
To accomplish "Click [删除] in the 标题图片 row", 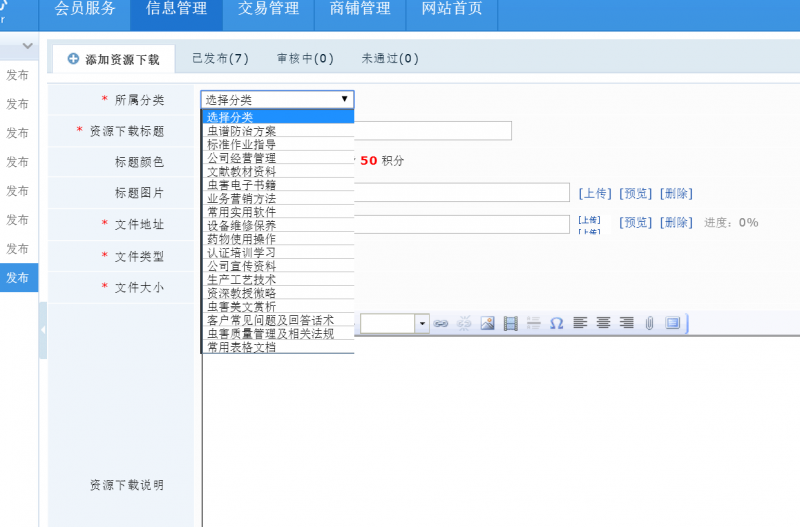I will [677, 193].
